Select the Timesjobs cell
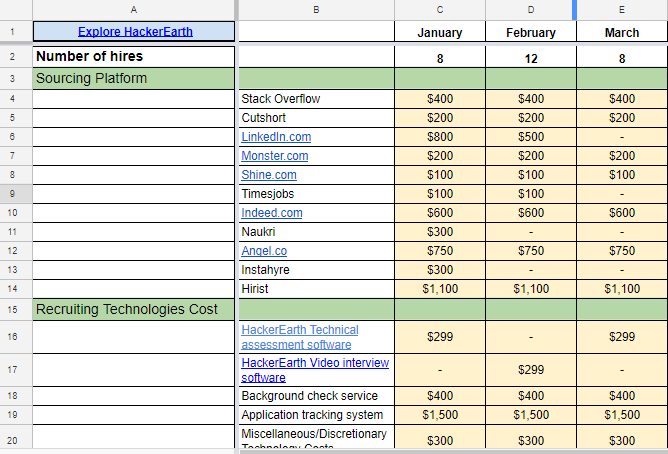Image resolution: width=668 pixels, height=454 pixels. pos(316,194)
